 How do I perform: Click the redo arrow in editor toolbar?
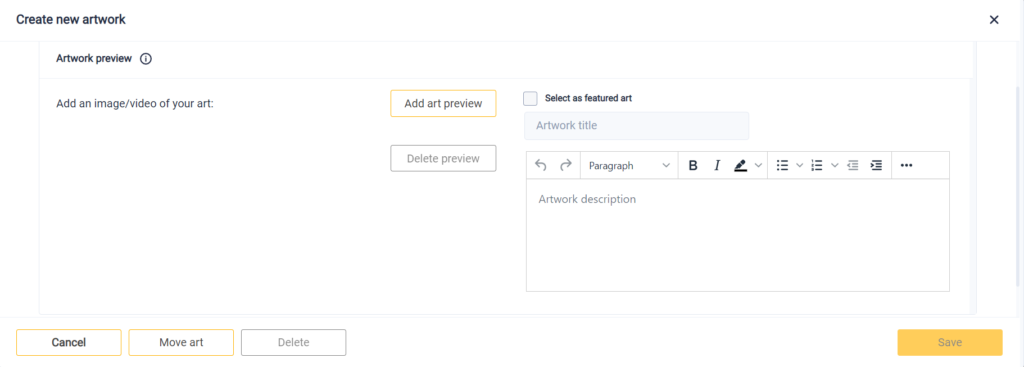coord(566,165)
